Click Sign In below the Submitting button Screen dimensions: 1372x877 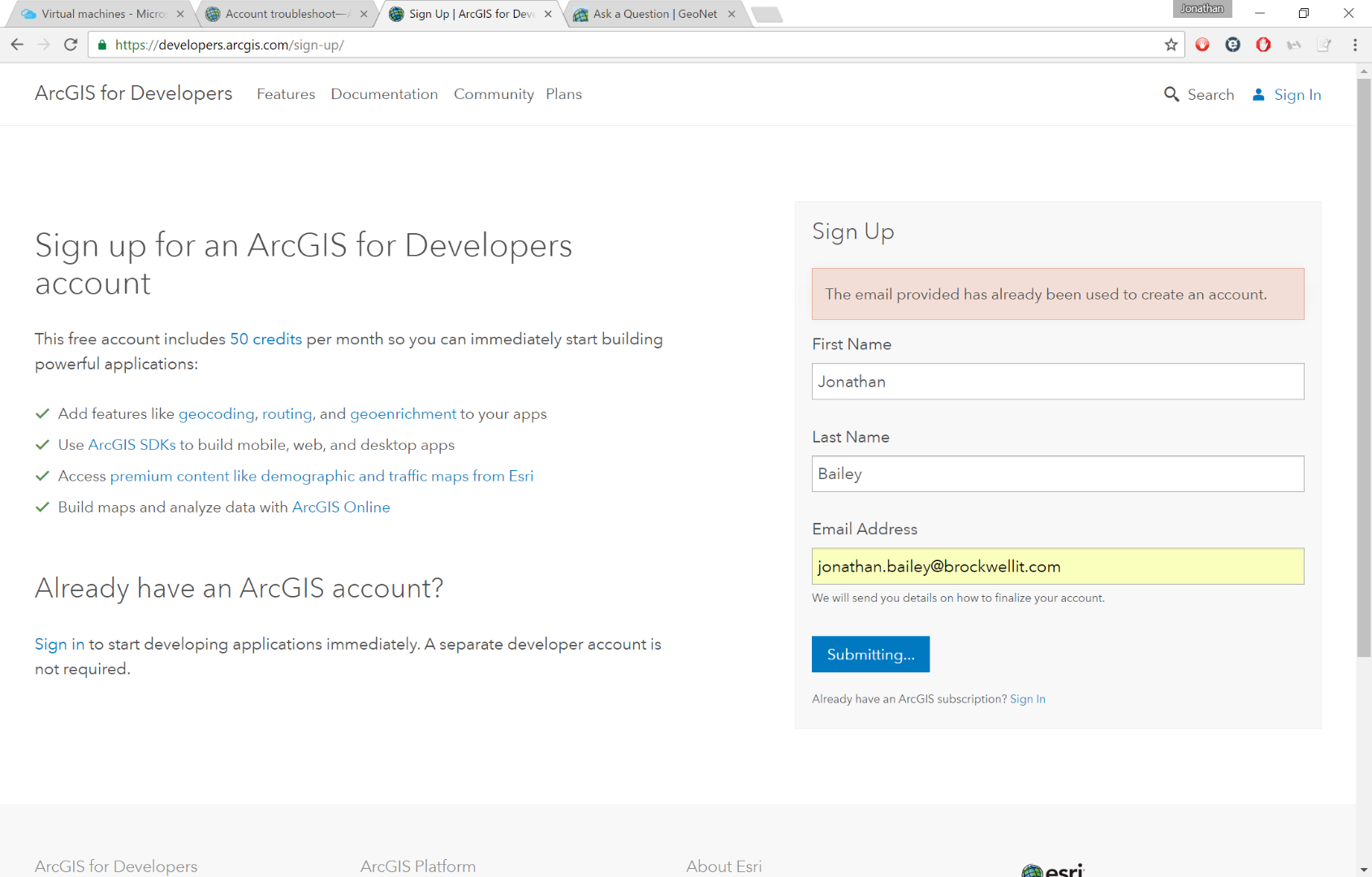click(1027, 699)
